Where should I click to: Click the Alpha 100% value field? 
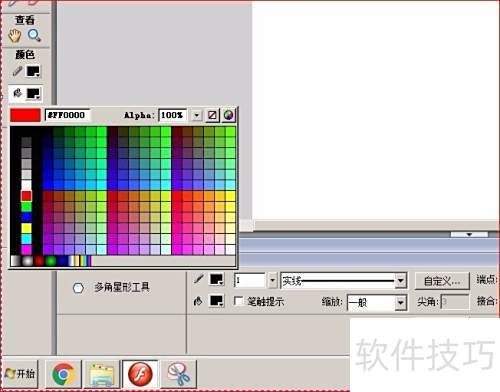coord(172,115)
